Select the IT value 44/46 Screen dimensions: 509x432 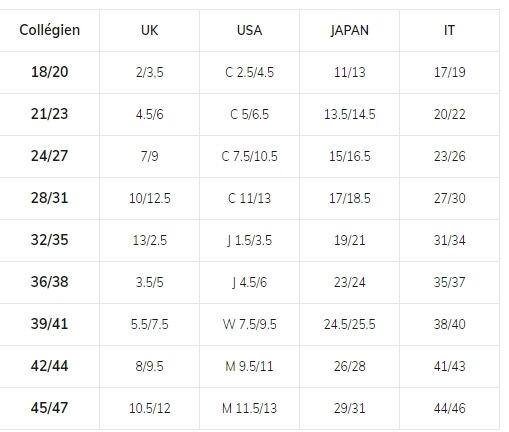pos(449,408)
